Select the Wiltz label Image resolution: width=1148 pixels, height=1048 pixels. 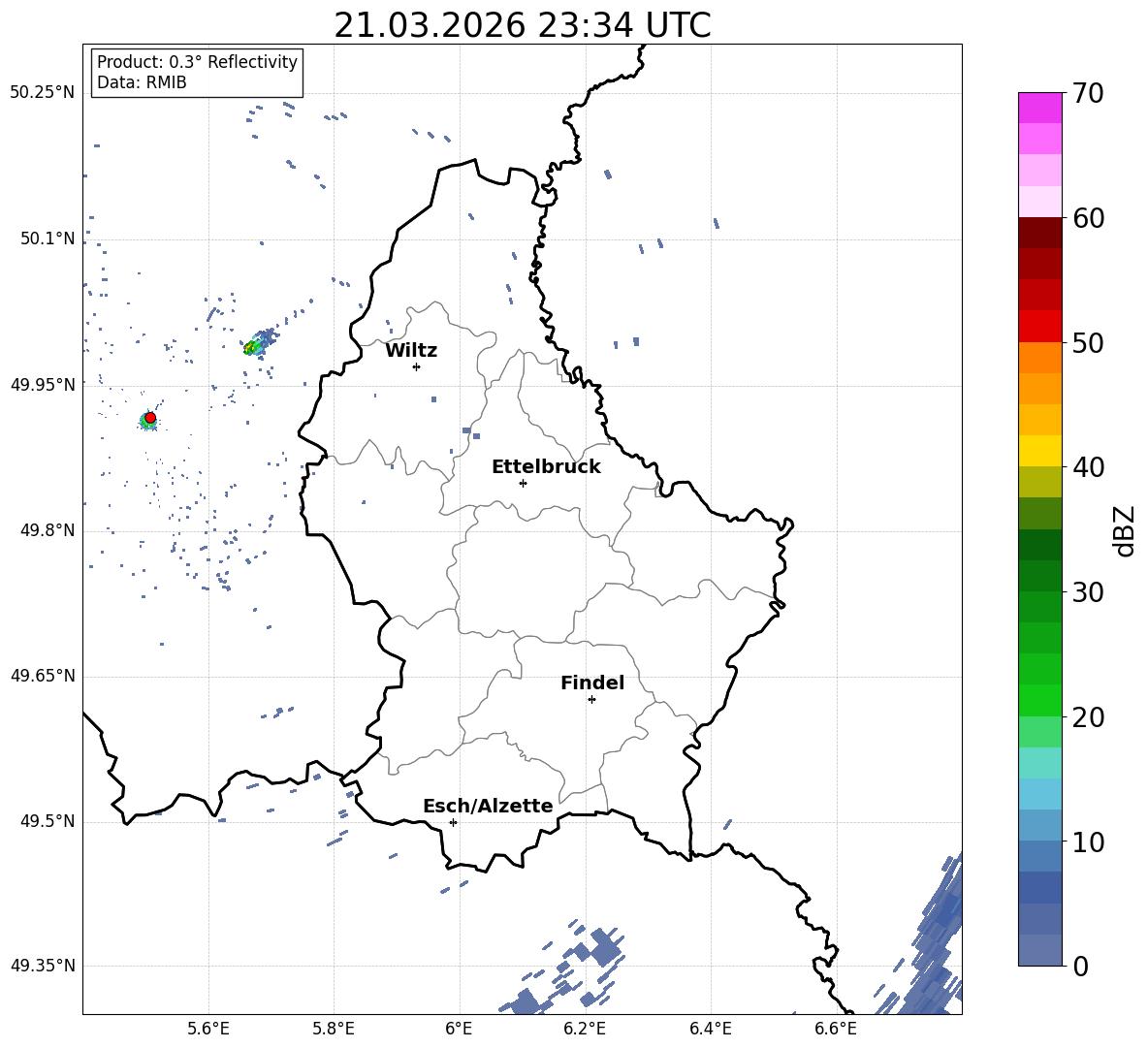point(411,351)
